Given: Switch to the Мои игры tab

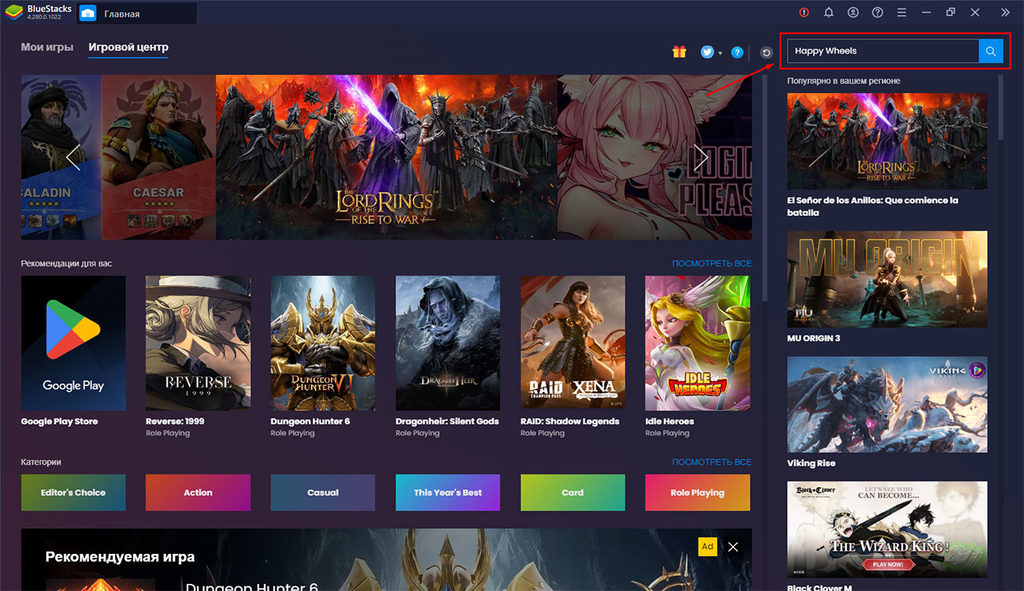Looking at the screenshot, I should pos(47,47).
